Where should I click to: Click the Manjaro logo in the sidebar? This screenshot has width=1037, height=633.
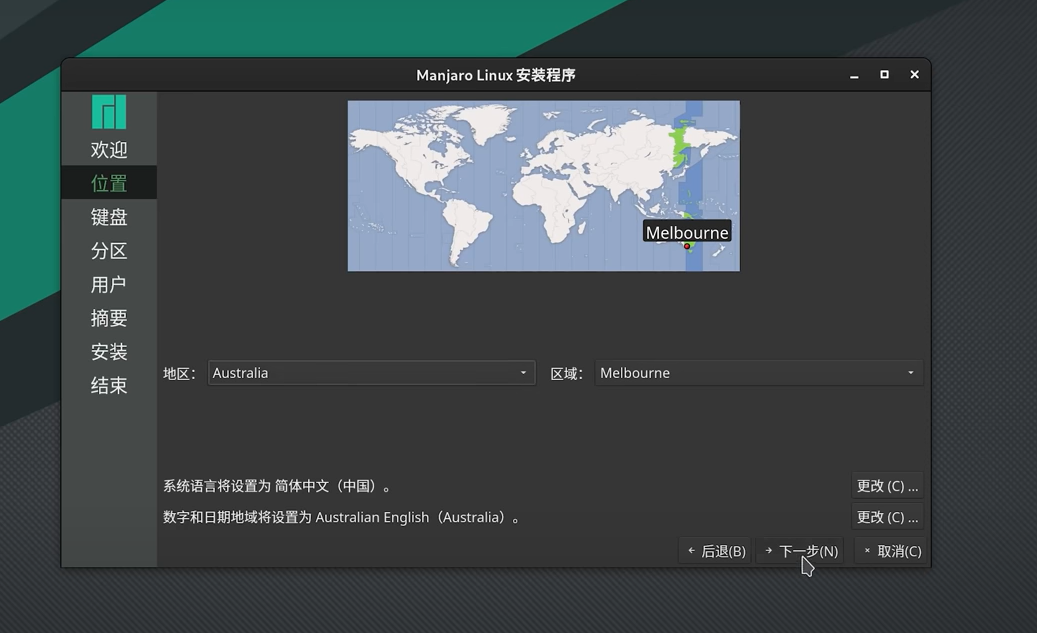point(108,112)
